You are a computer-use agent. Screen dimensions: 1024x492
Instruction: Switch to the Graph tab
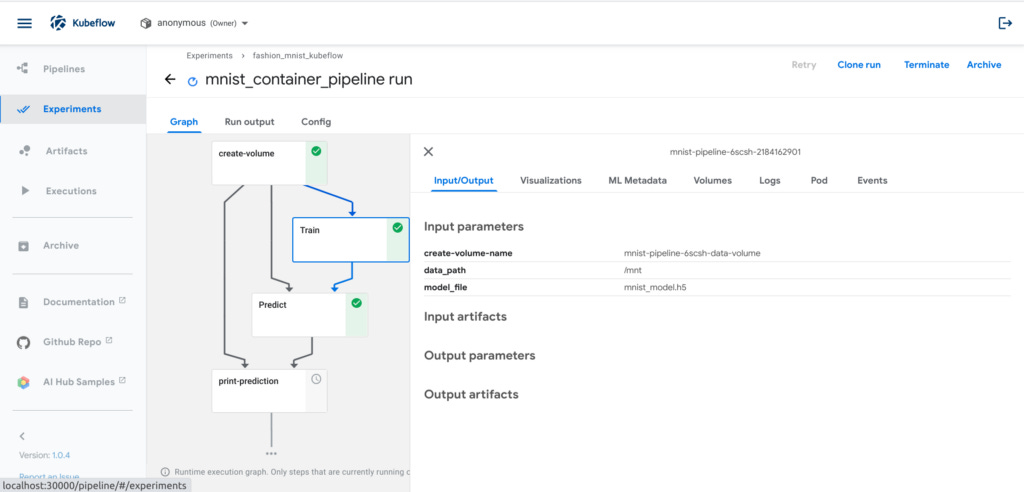[184, 122]
